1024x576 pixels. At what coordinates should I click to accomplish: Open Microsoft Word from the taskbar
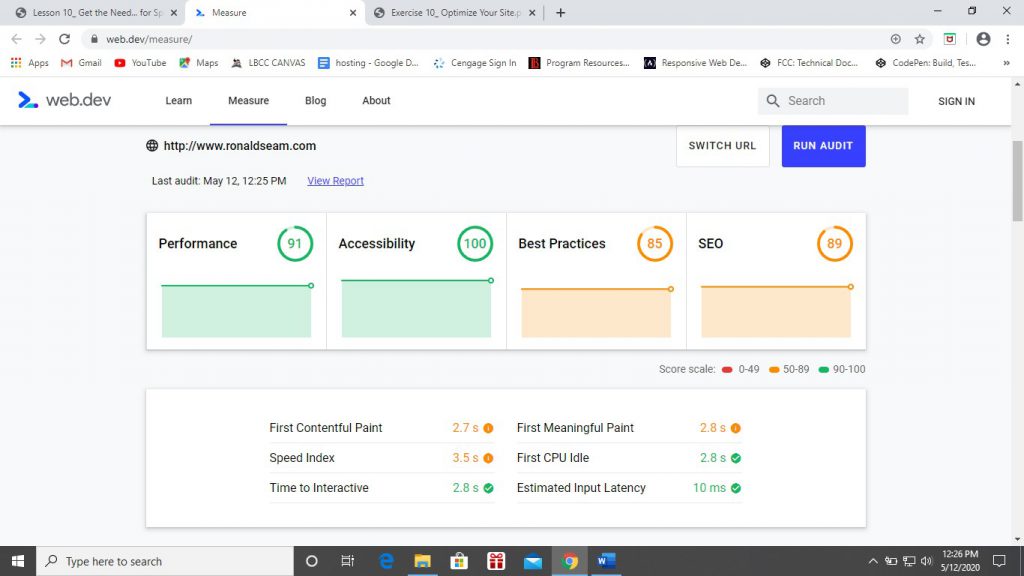coord(606,561)
